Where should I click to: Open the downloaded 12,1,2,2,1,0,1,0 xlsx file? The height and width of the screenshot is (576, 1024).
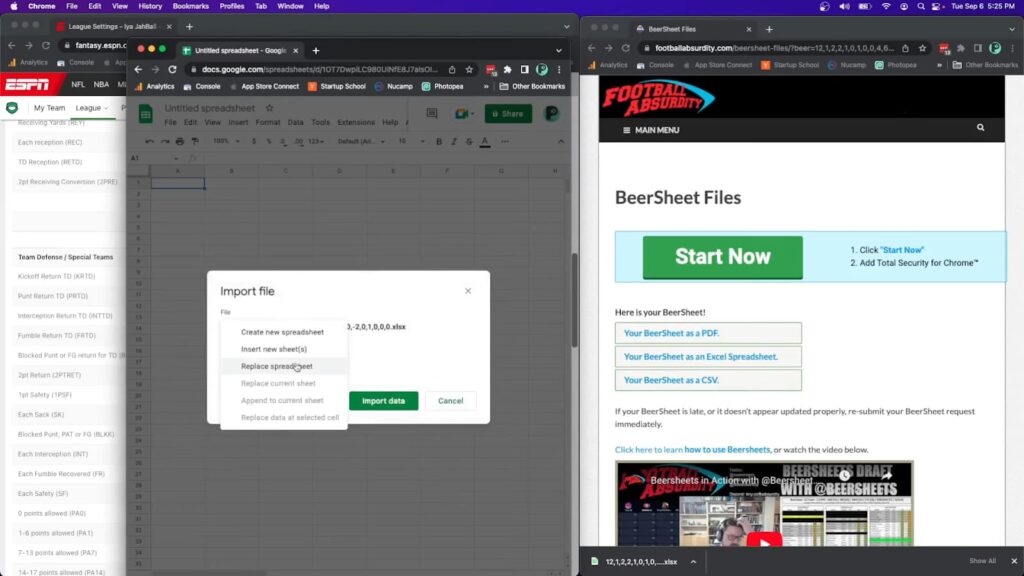[634, 562]
